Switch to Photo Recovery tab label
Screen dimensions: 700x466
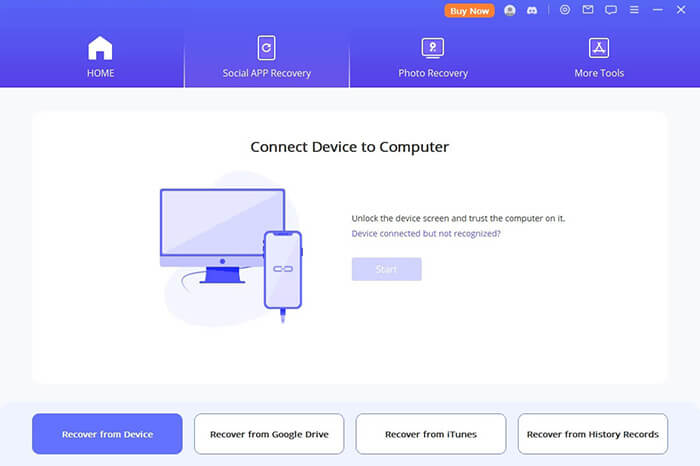(433, 73)
